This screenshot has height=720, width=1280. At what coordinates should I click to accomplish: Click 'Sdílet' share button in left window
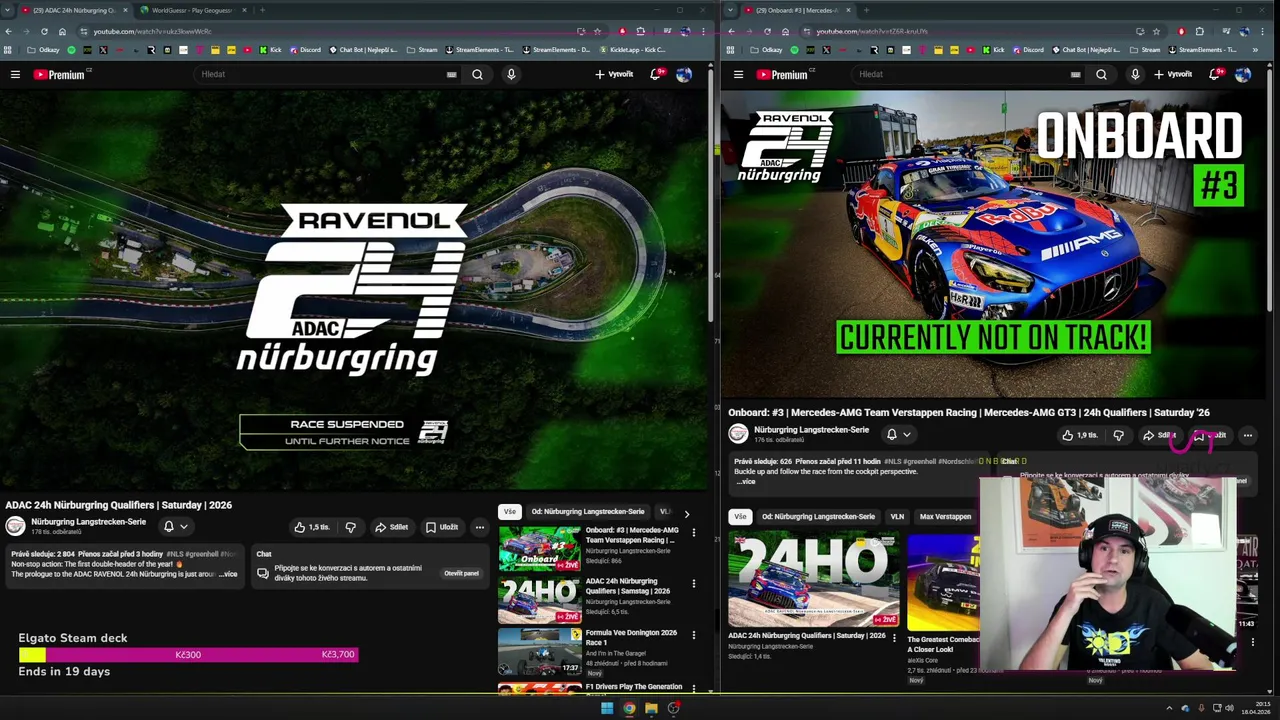pyautogui.click(x=391, y=527)
